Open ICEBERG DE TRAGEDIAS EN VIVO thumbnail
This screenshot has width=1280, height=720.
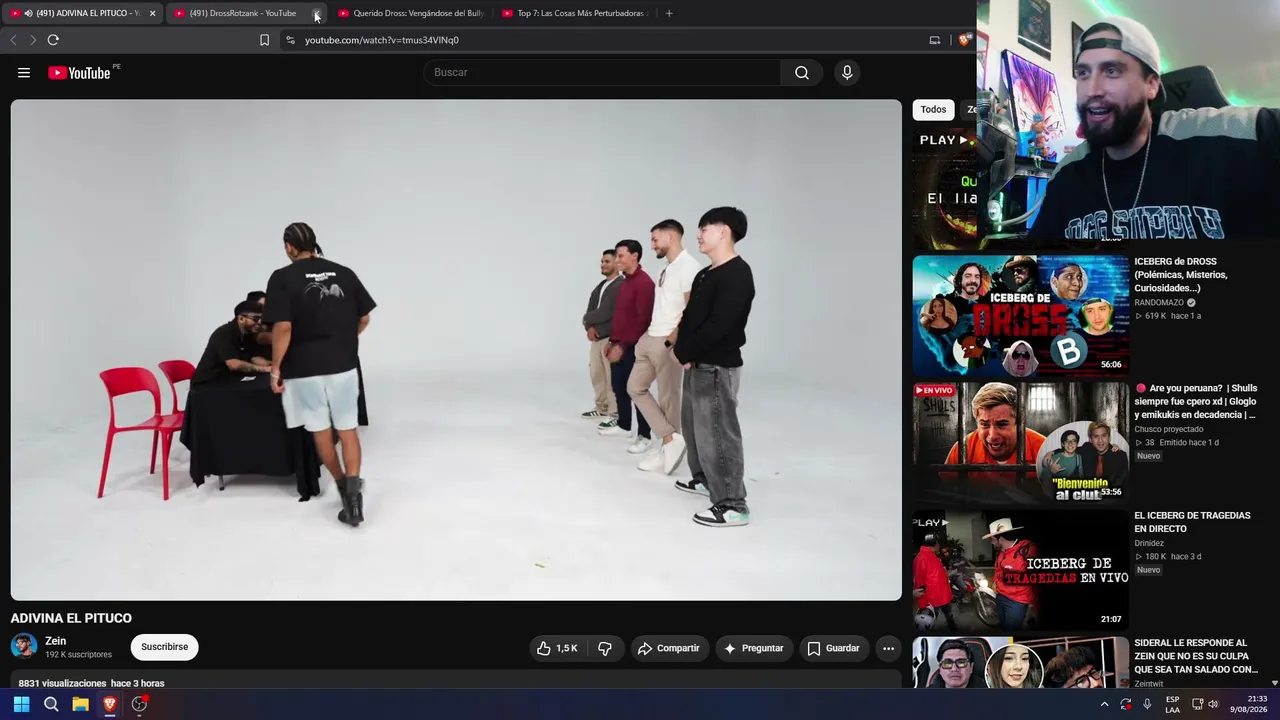click(1020, 569)
